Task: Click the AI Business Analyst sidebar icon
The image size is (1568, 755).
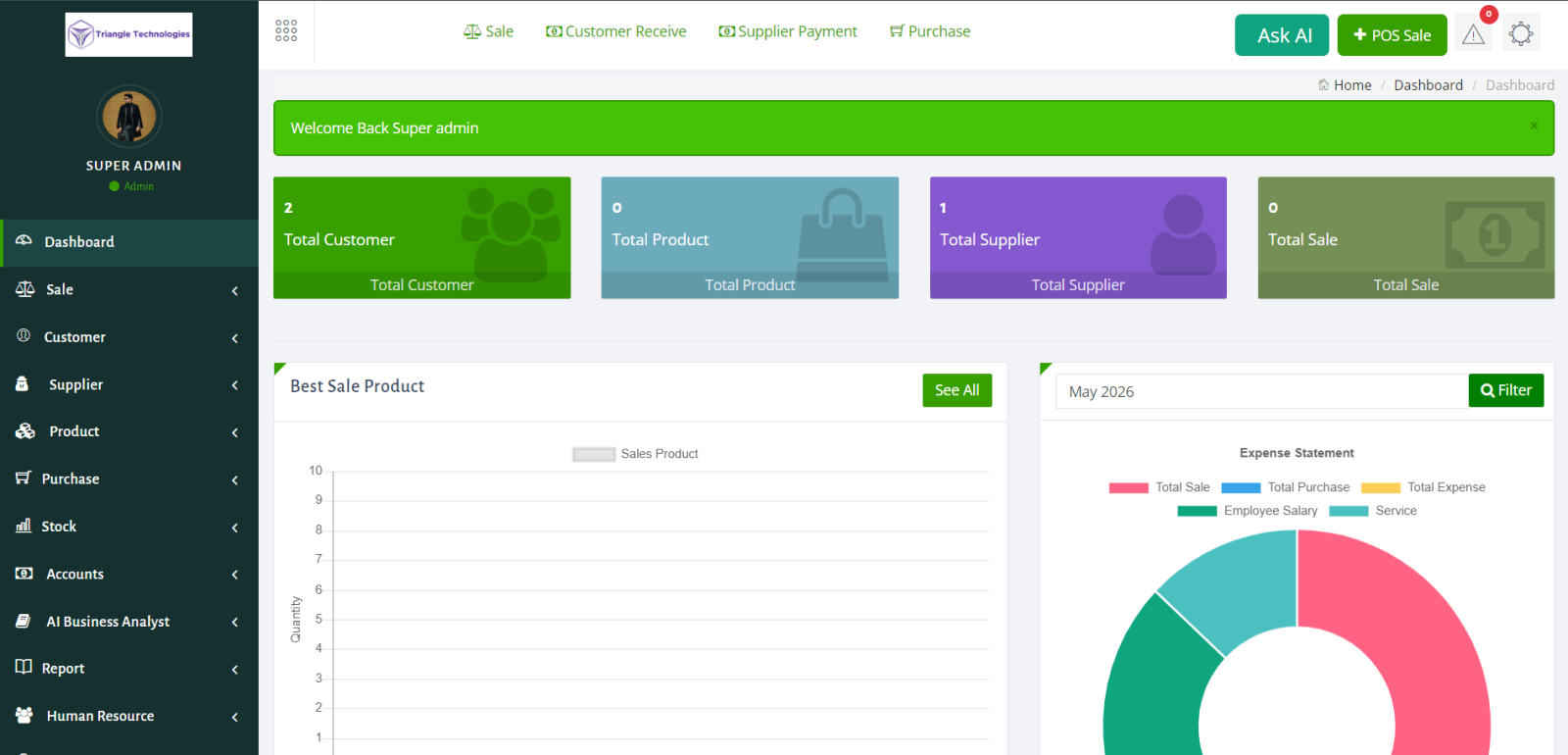Action: (x=24, y=621)
